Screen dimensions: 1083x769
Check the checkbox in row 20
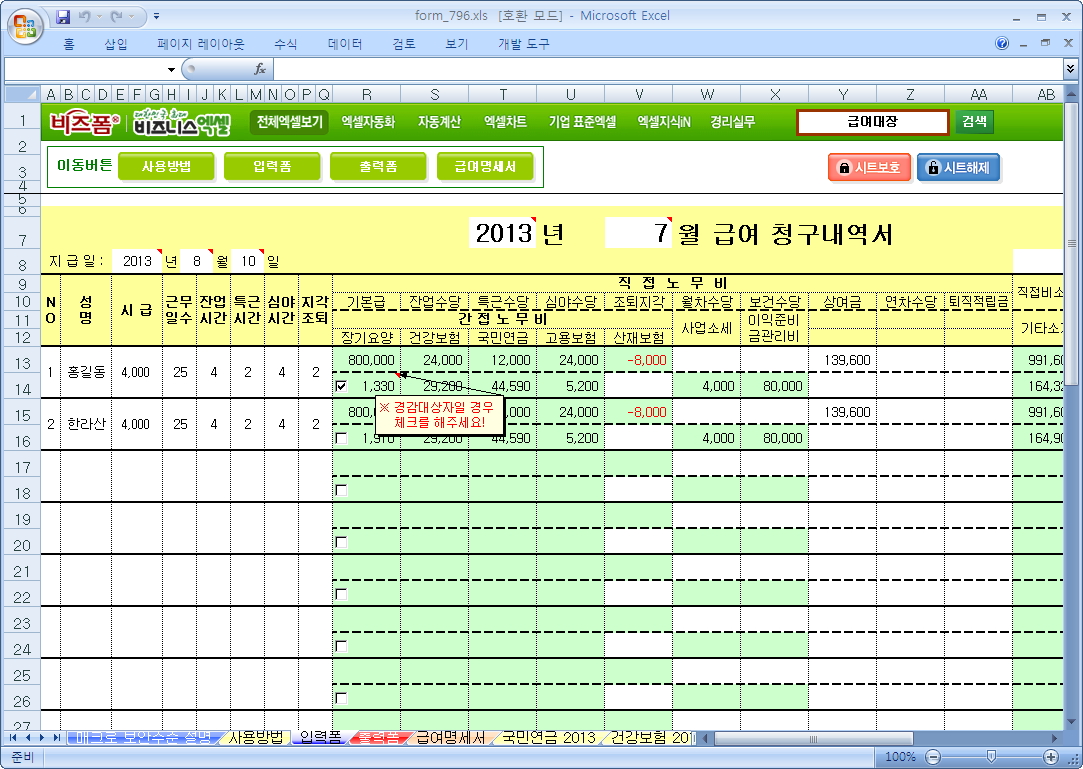pos(341,542)
